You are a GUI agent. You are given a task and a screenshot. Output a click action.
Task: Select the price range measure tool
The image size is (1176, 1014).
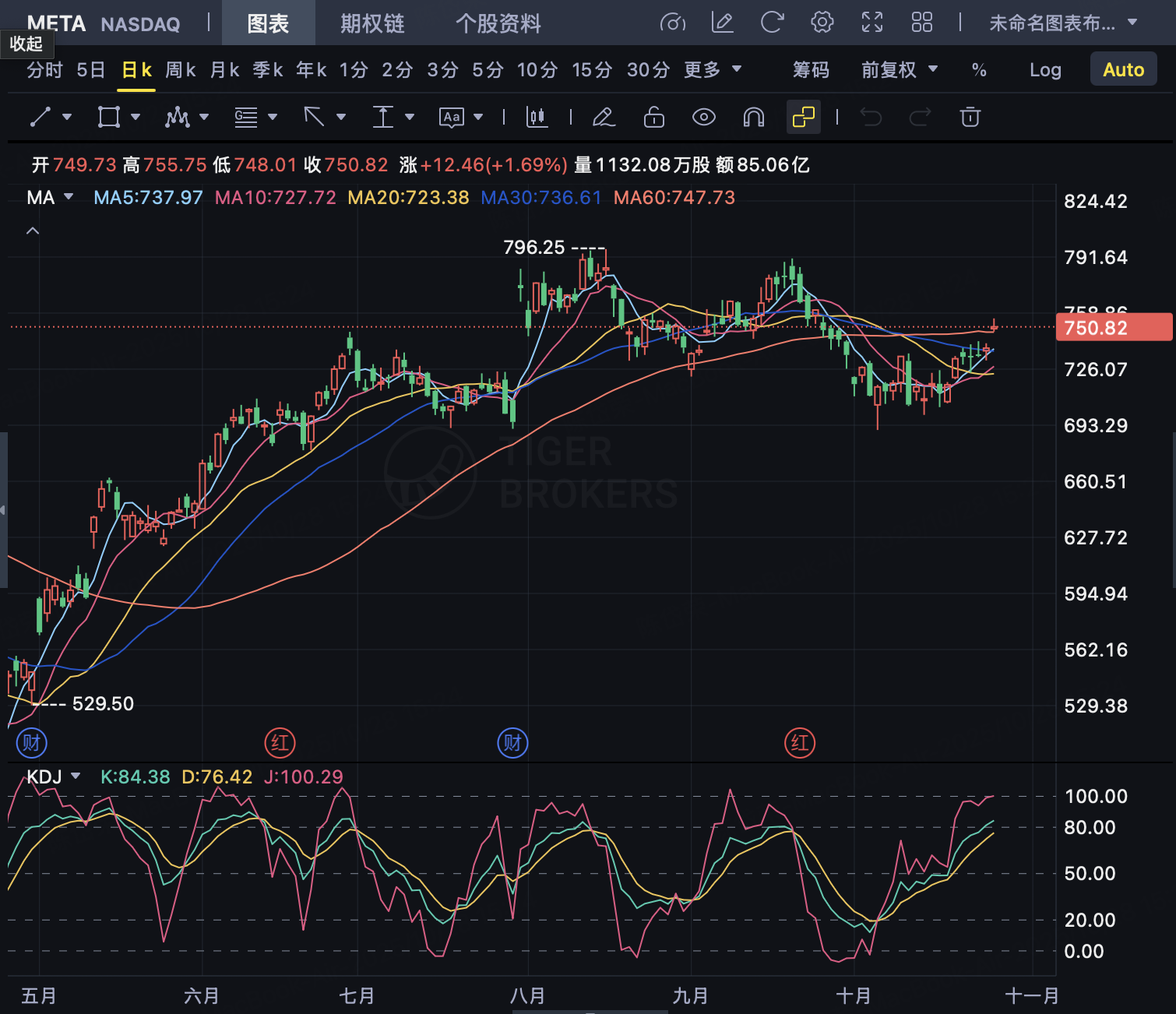pos(383,117)
